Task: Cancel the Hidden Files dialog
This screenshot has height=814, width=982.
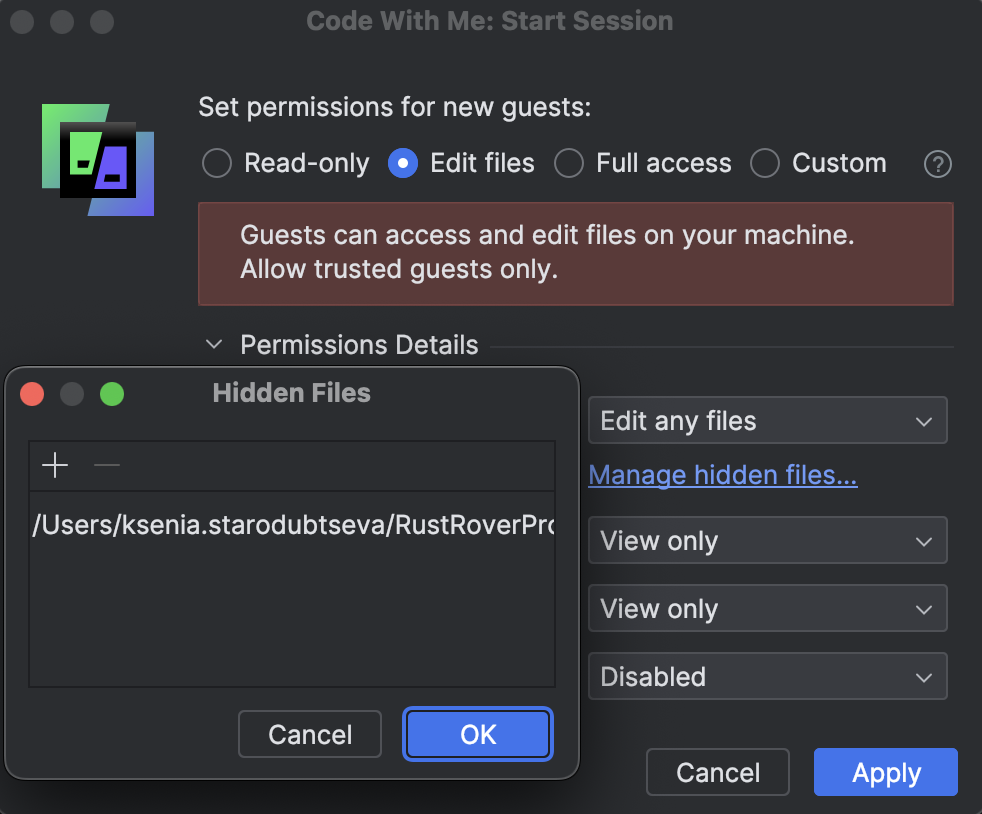Action: (x=310, y=734)
